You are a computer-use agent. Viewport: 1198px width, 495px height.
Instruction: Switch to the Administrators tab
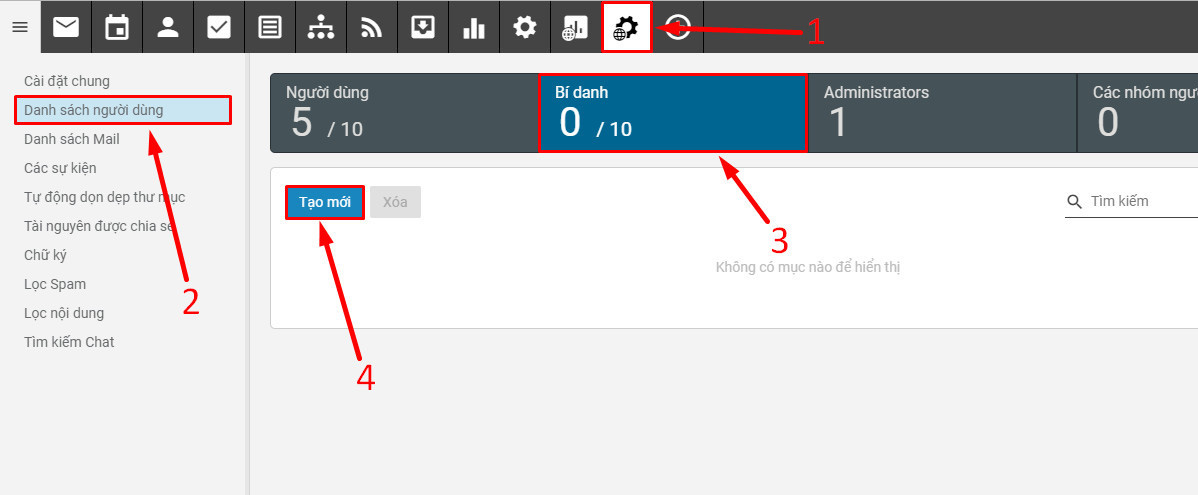point(942,113)
